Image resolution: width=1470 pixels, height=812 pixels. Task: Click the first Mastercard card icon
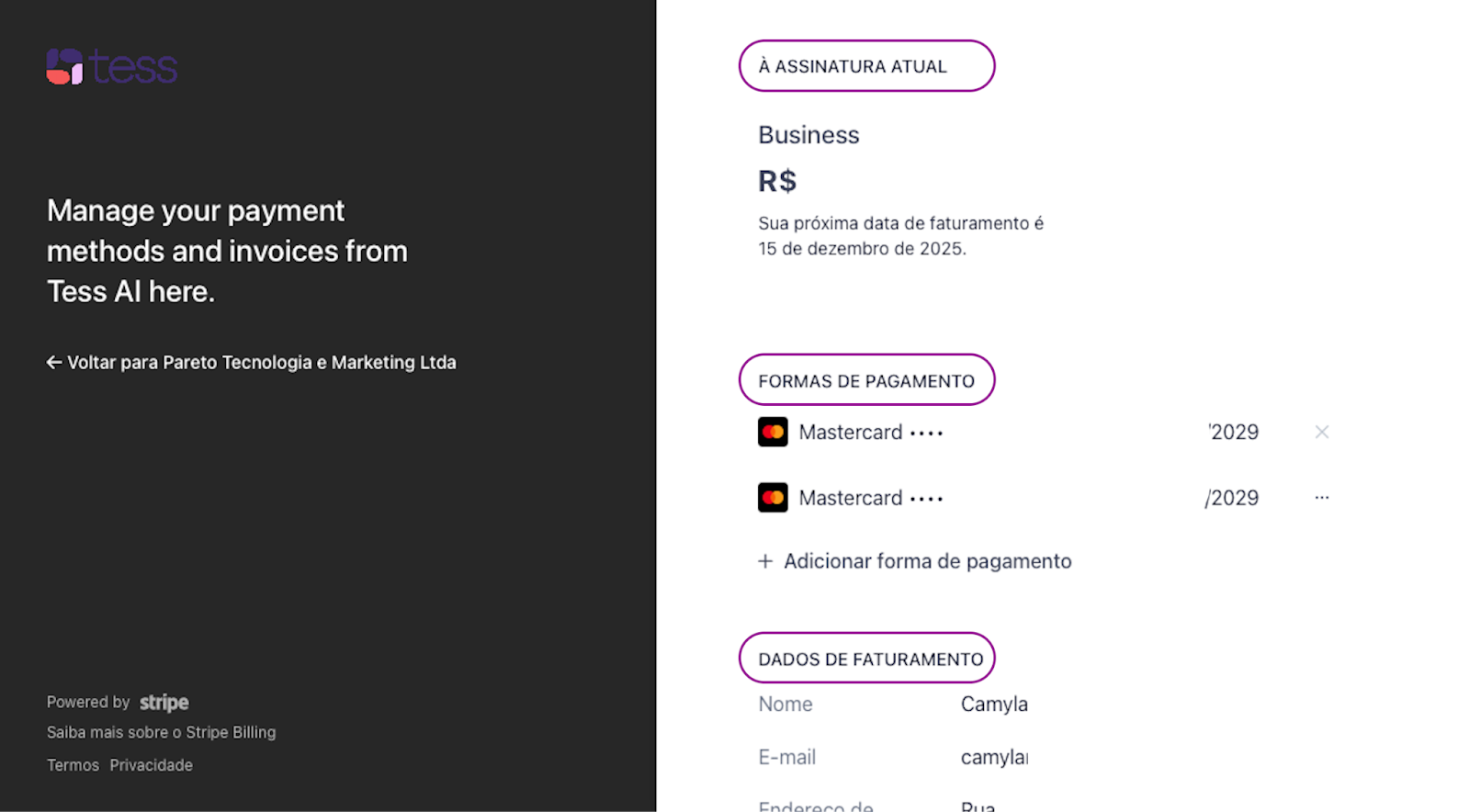pos(773,432)
